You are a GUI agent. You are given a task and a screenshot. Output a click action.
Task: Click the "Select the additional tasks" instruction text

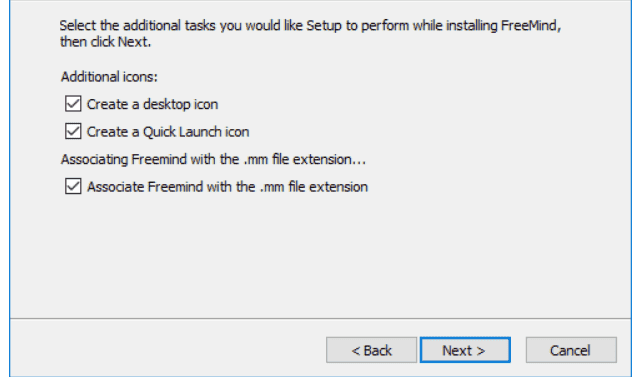[310, 25]
